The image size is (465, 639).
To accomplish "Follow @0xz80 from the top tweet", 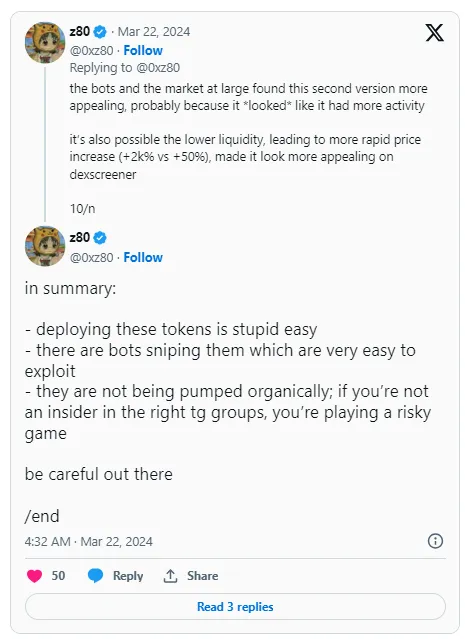I will [x=143, y=51].
